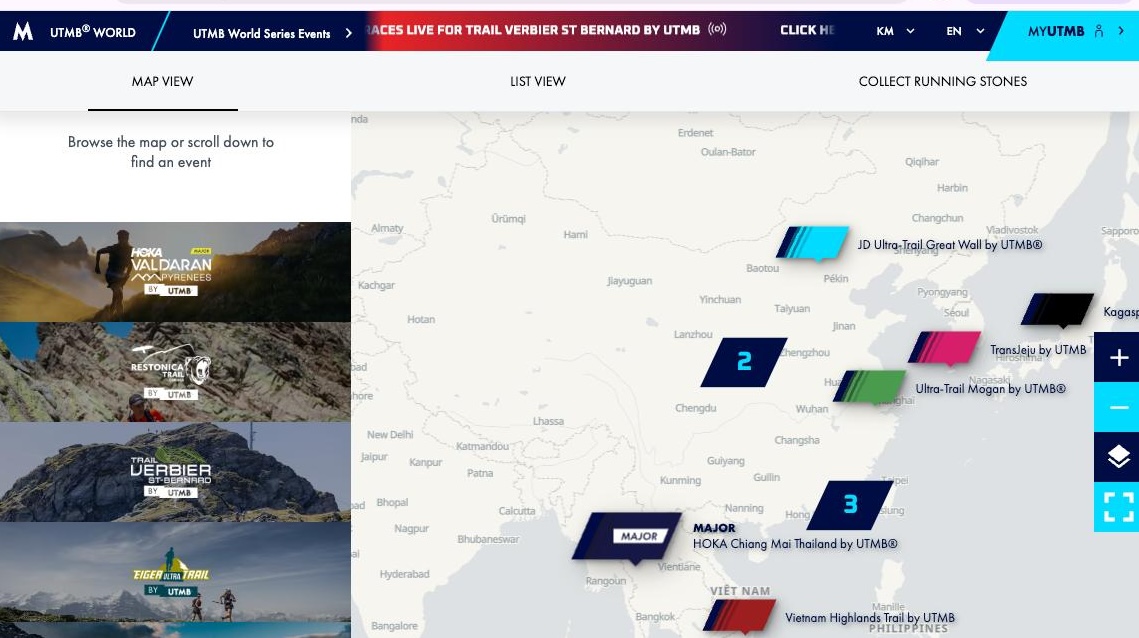1139x638 pixels.
Task: Open the EN language dropdown
Action: point(965,31)
